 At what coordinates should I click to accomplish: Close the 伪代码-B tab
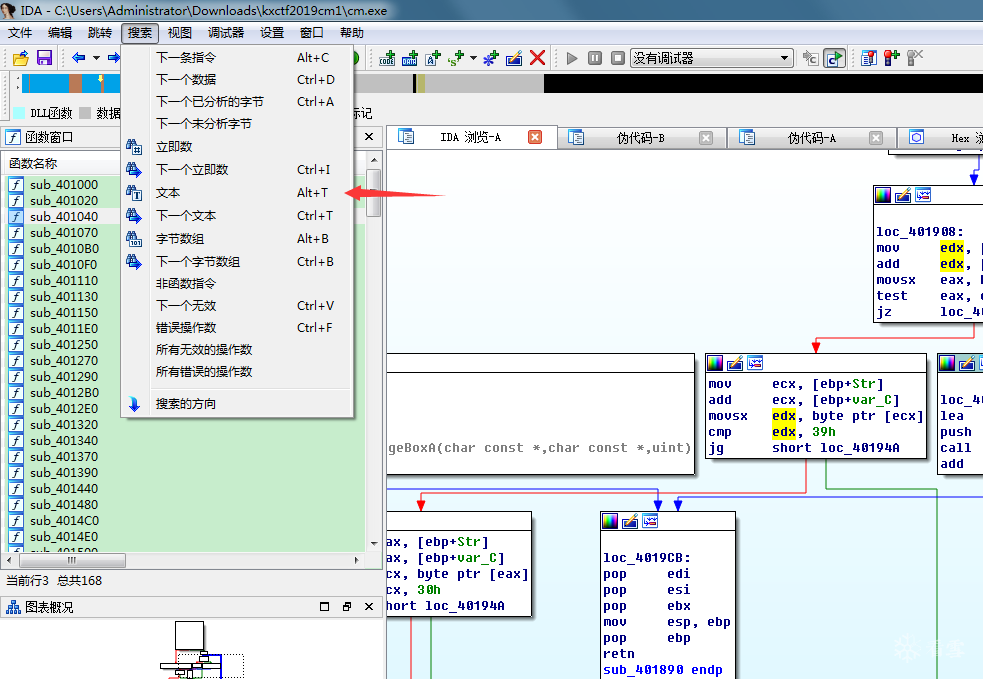[x=706, y=138]
